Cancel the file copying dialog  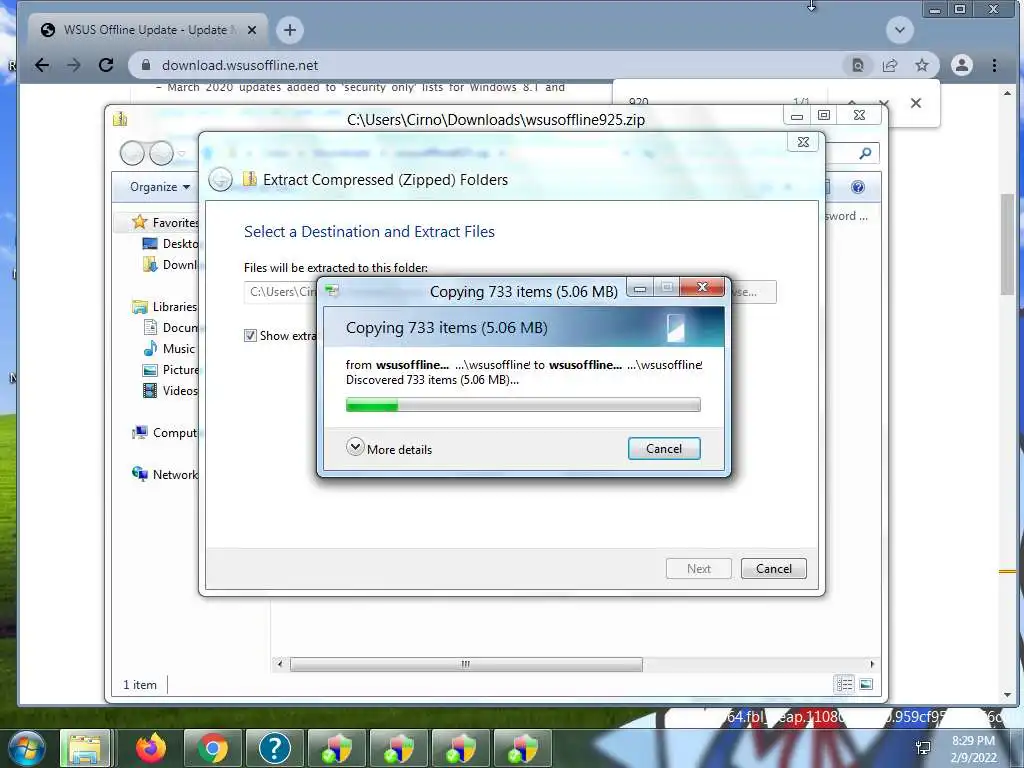(664, 449)
